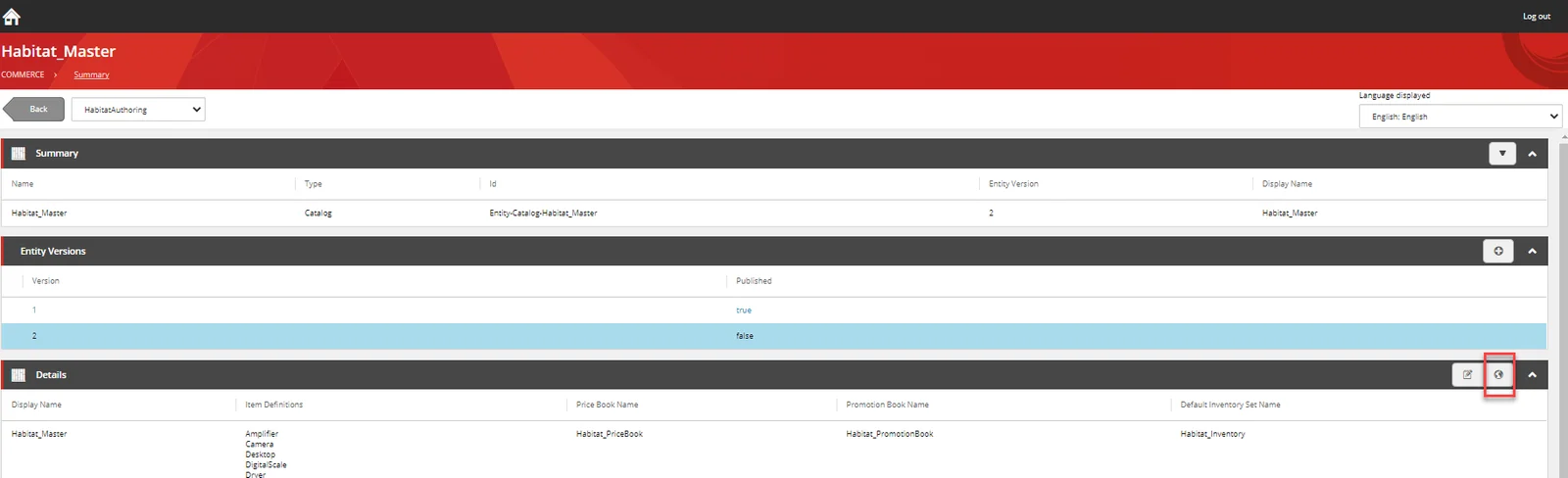Collapse the Details section
Image resolution: width=1568 pixels, height=478 pixels.
1533,375
